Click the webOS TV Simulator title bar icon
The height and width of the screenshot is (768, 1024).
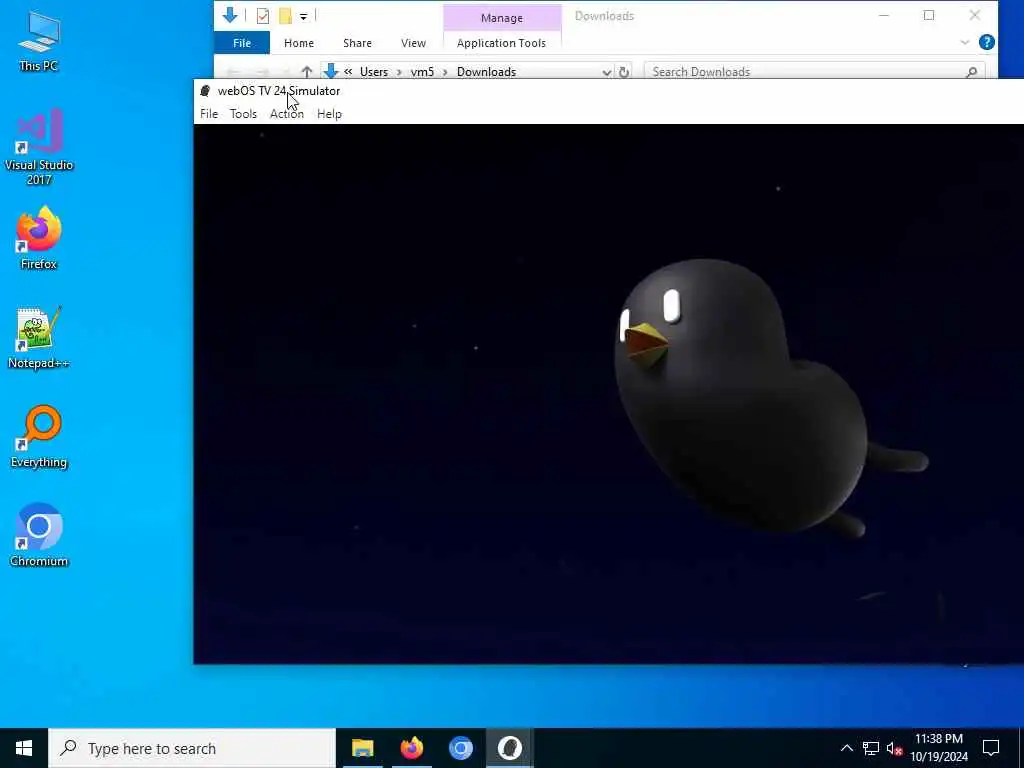(205, 91)
